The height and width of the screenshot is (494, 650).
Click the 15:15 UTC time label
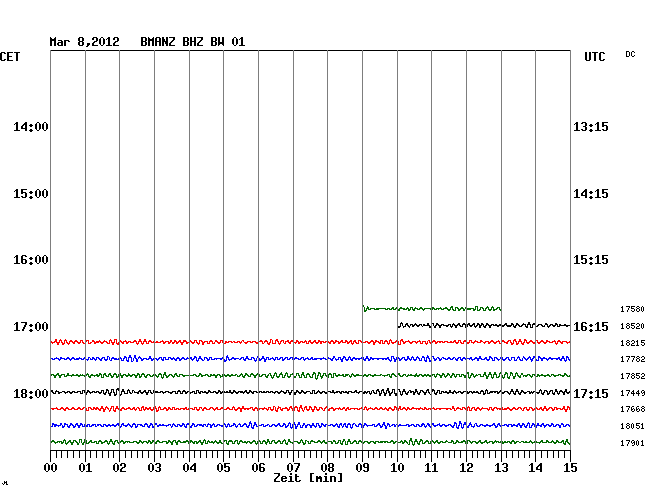click(591, 260)
